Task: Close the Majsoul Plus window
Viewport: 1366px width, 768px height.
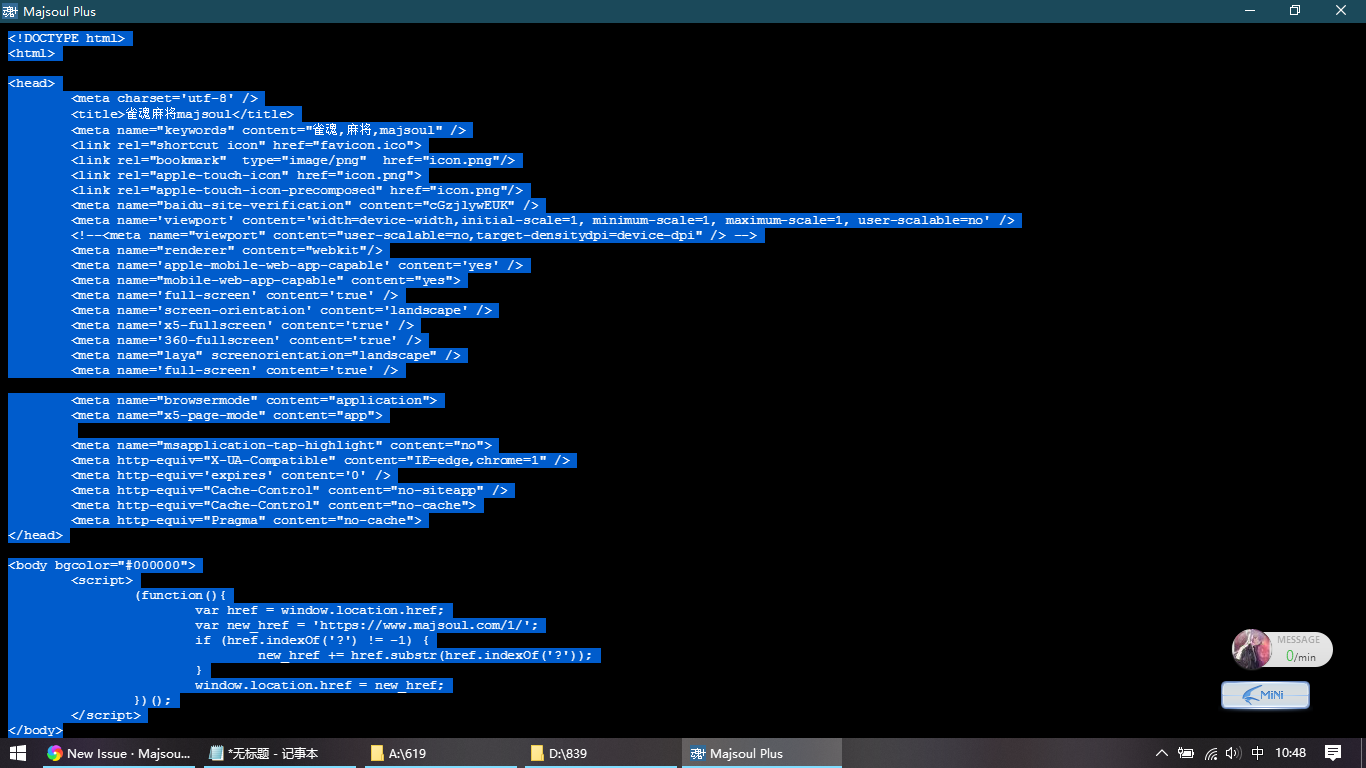Action: coord(1341,11)
